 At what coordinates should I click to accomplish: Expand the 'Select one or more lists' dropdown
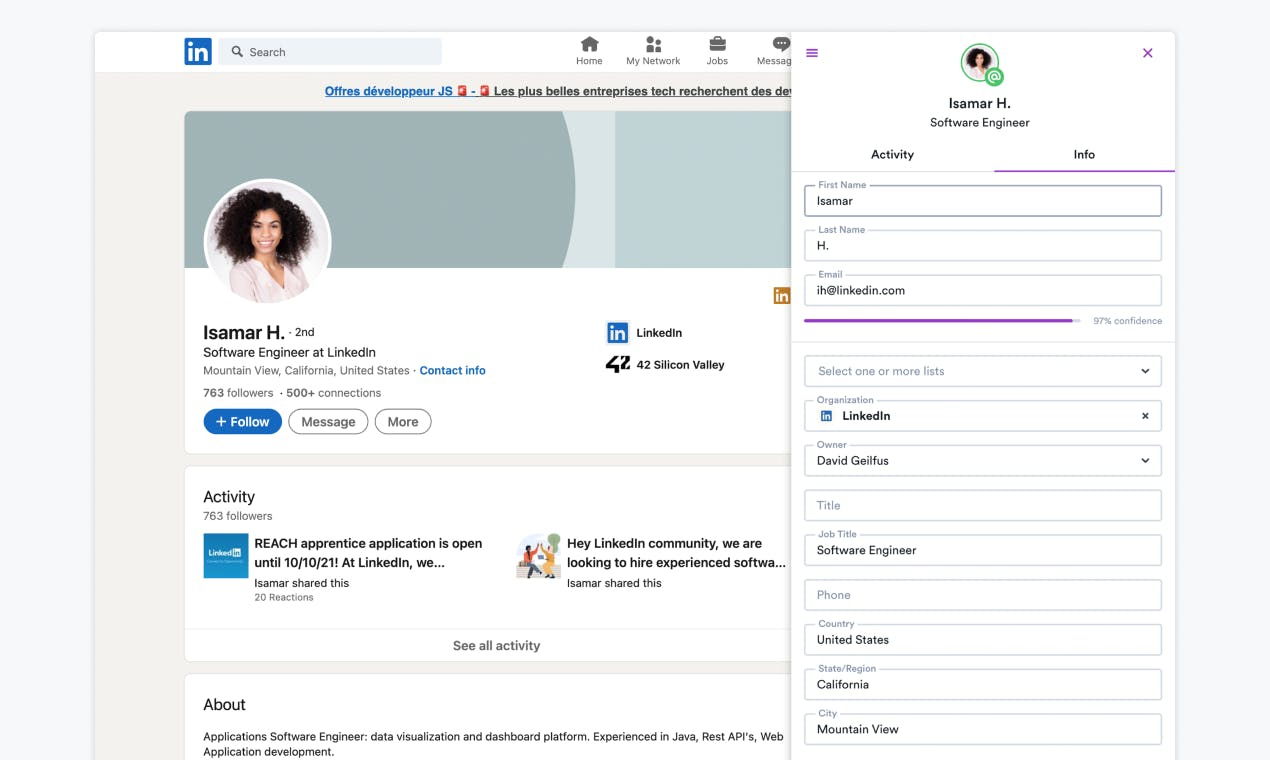click(983, 371)
